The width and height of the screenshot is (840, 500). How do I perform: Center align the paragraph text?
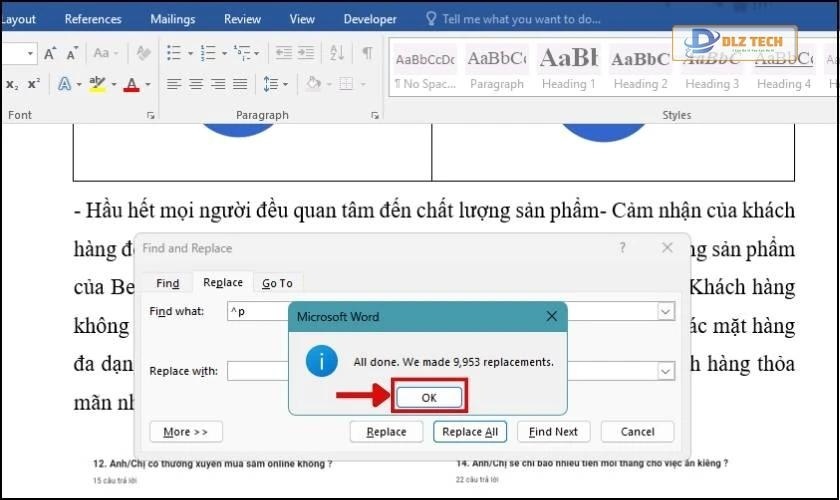coord(196,85)
